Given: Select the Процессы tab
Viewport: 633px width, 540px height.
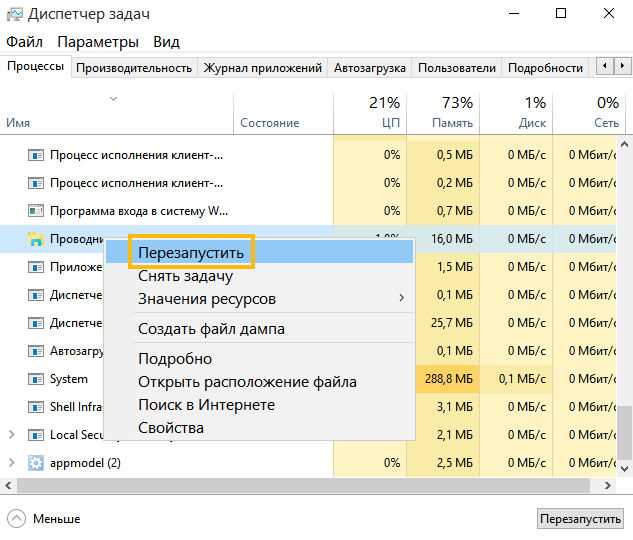Looking at the screenshot, I should [x=36, y=66].
